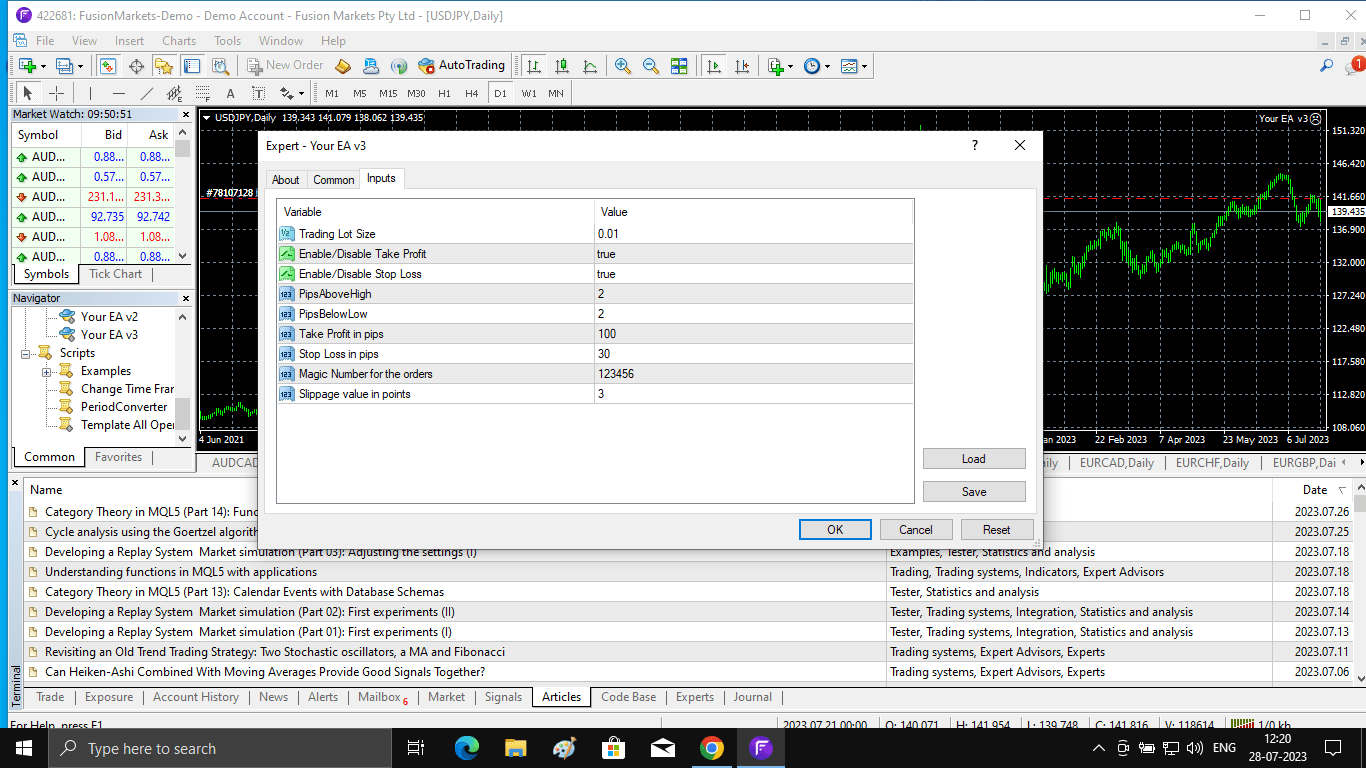Image resolution: width=1366 pixels, height=768 pixels.
Task: Click the Reset button
Action: 997,530
